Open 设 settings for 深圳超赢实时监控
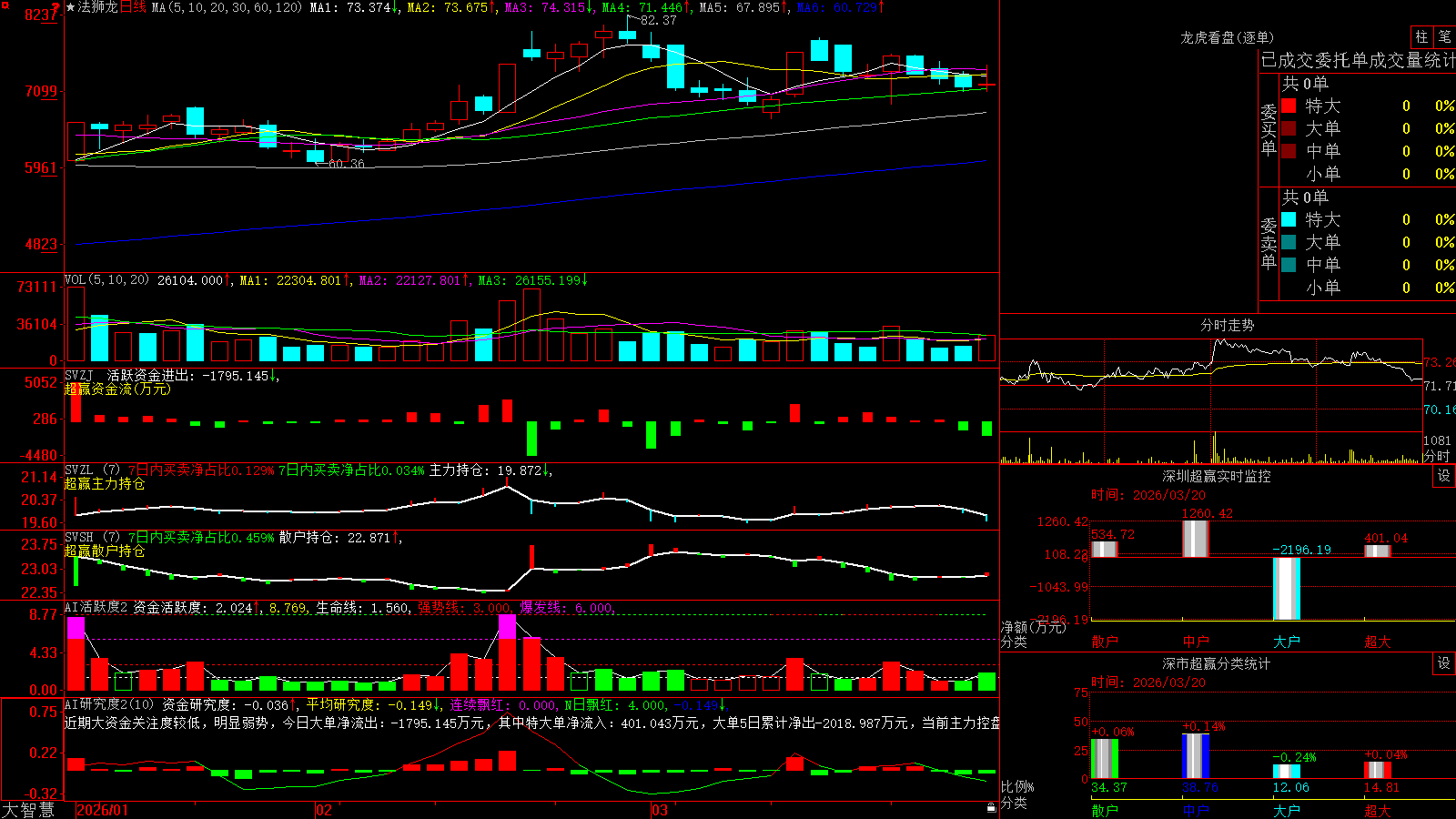 point(1444,476)
